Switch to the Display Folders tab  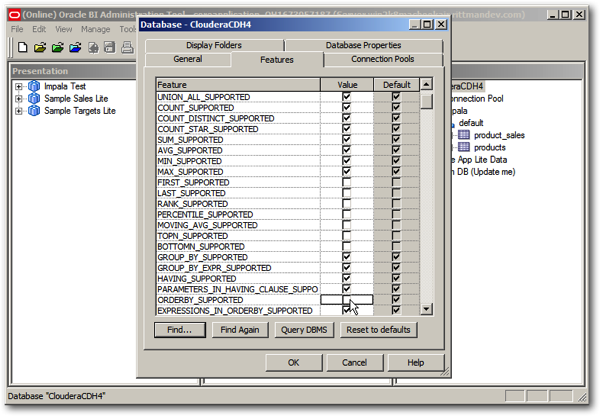214,45
